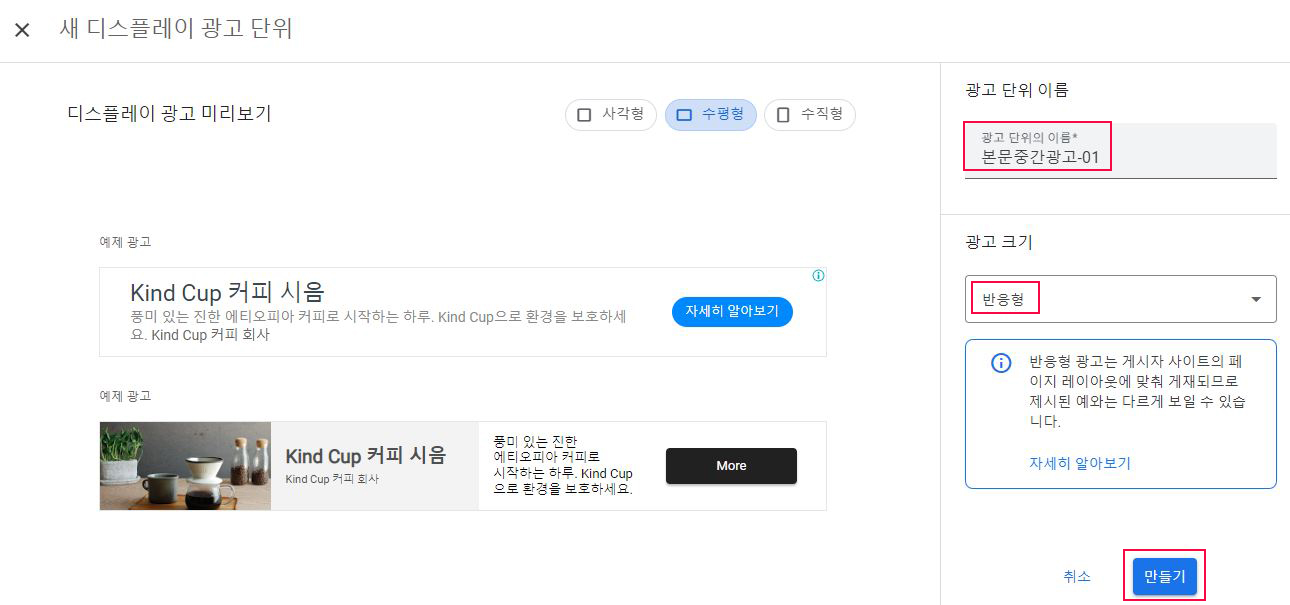The height and width of the screenshot is (605, 1290).
Task: Click the vertical rectangle icon in 수직형 chip
Action: pyautogui.click(x=783, y=114)
